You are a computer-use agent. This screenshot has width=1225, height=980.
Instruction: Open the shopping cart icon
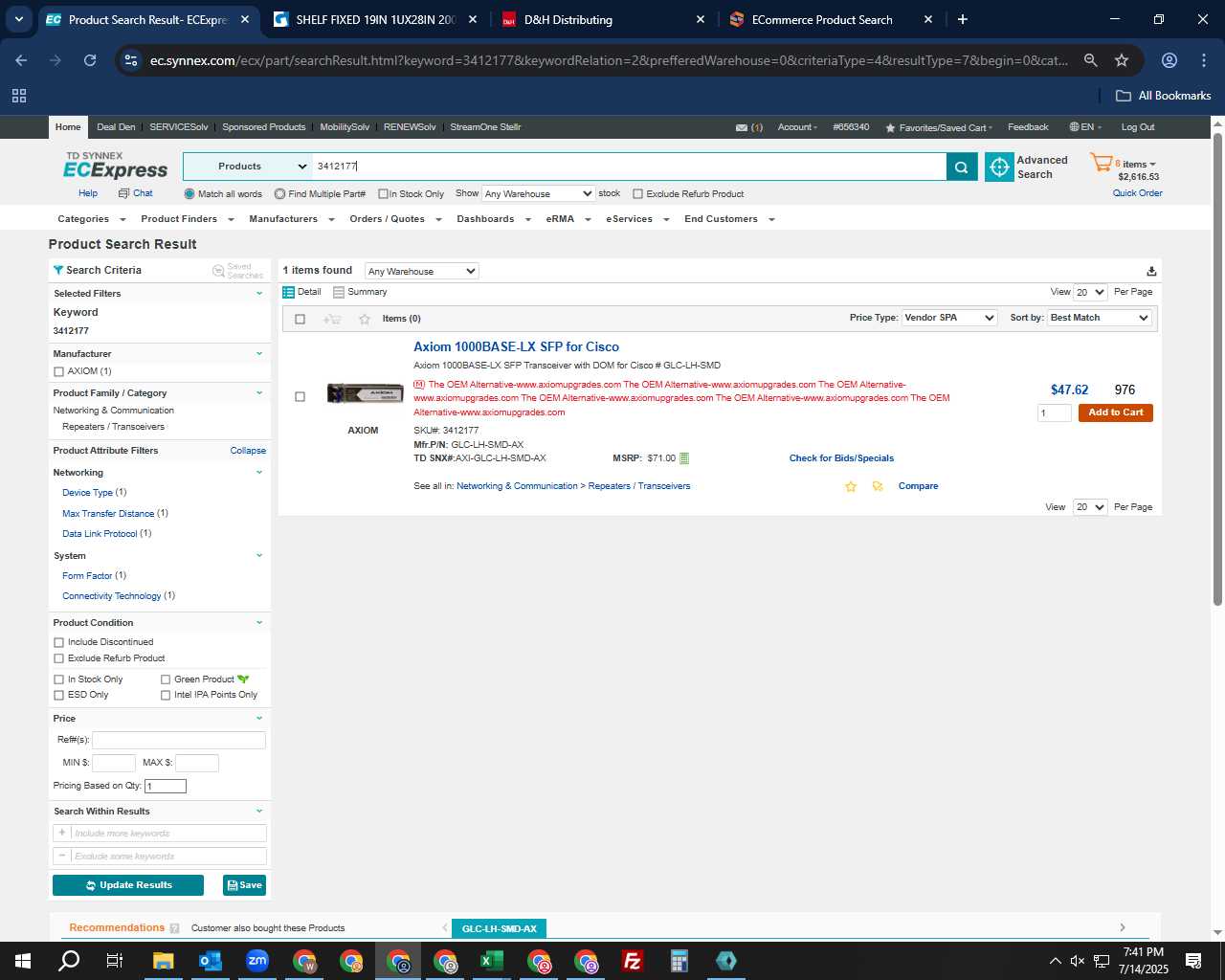(x=1101, y=163)
